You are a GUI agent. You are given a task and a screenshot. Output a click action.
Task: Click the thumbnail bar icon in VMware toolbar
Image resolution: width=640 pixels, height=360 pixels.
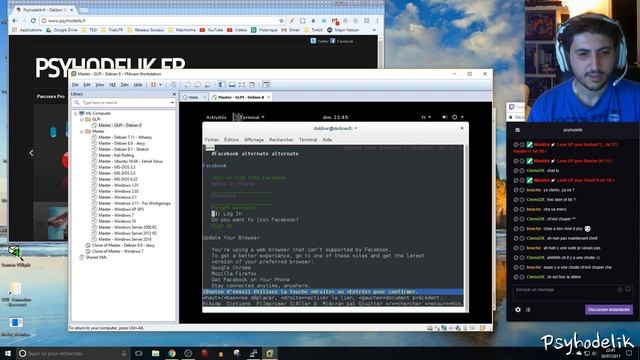[x=232, y=85]
